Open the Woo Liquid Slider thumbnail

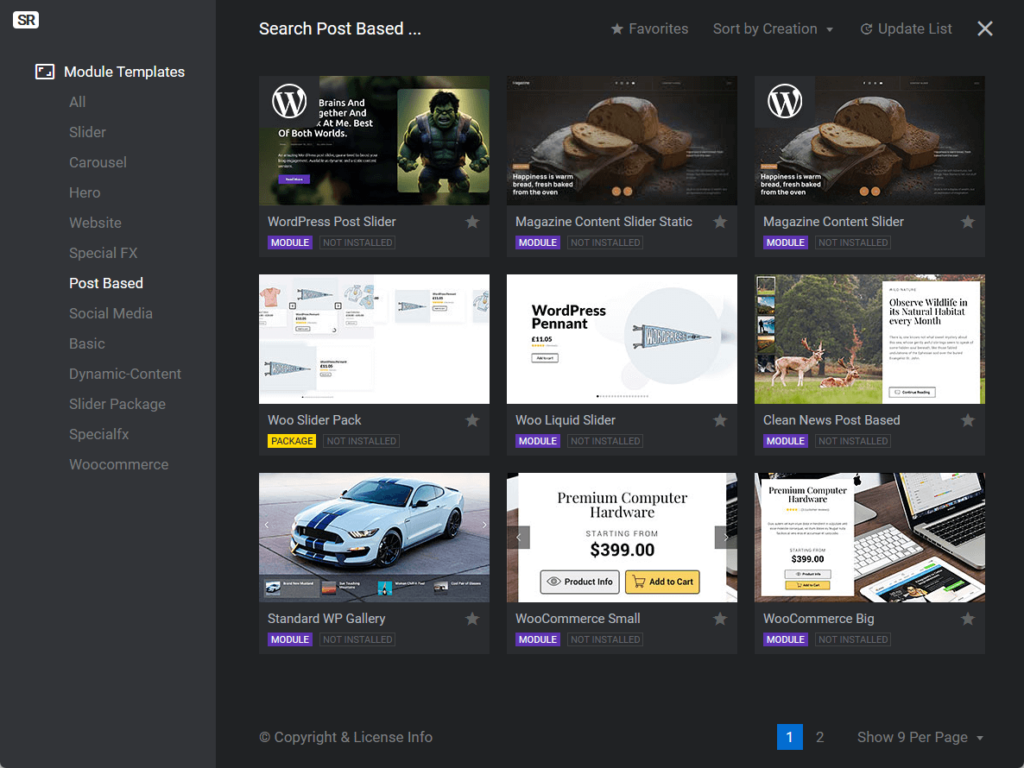click(622, 339)
